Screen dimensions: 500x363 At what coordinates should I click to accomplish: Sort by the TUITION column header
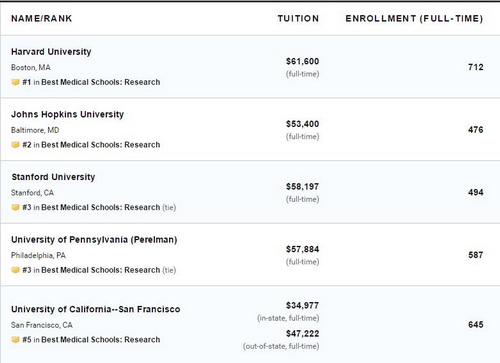(298, 19)
